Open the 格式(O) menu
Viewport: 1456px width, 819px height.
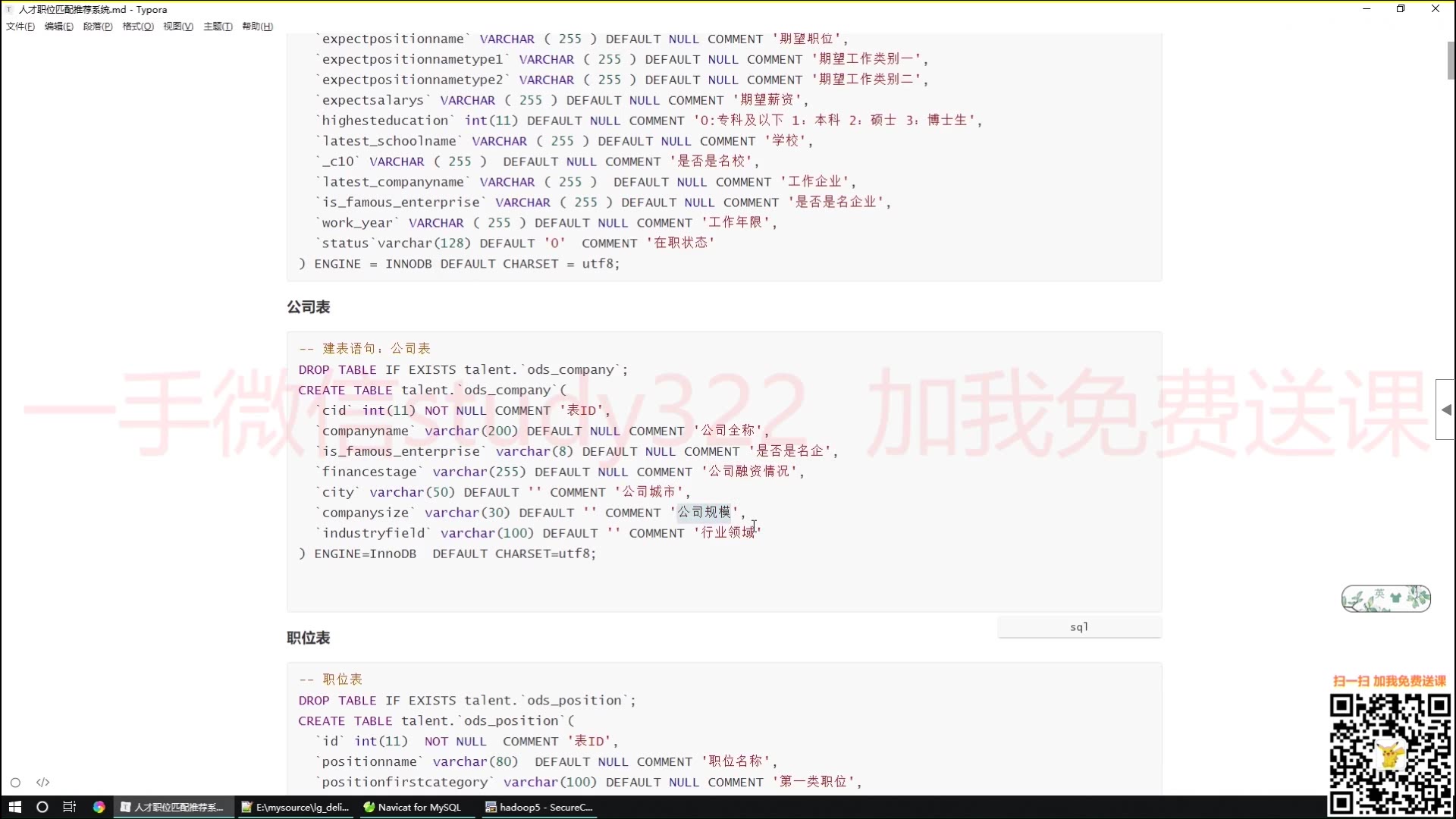coord(138,27)
